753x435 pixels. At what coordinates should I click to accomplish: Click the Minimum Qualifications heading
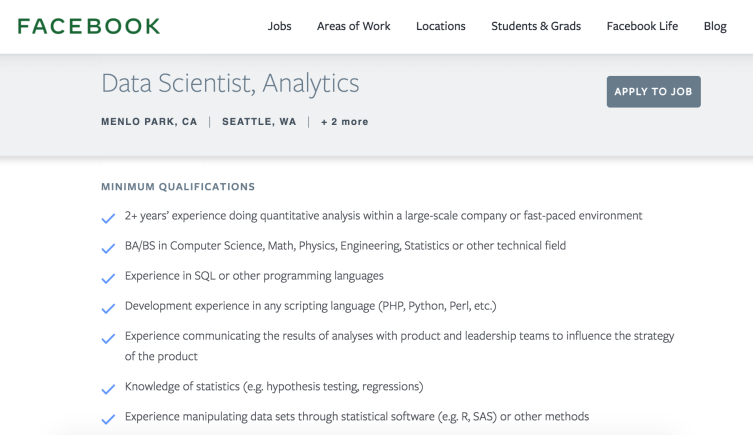coord(178,187)
